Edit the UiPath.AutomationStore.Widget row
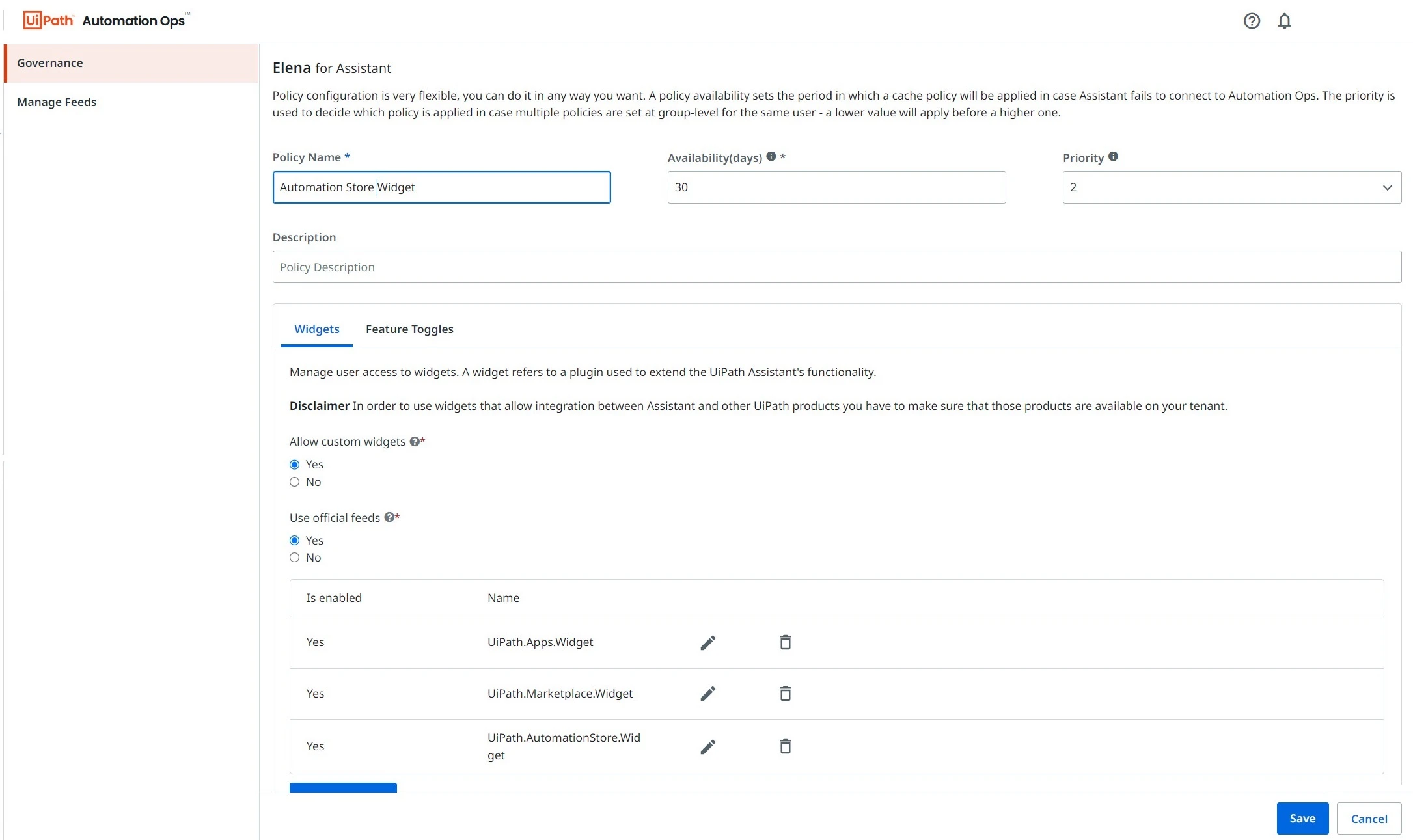This screenshot has width=1413, height=840. point(708,746)
